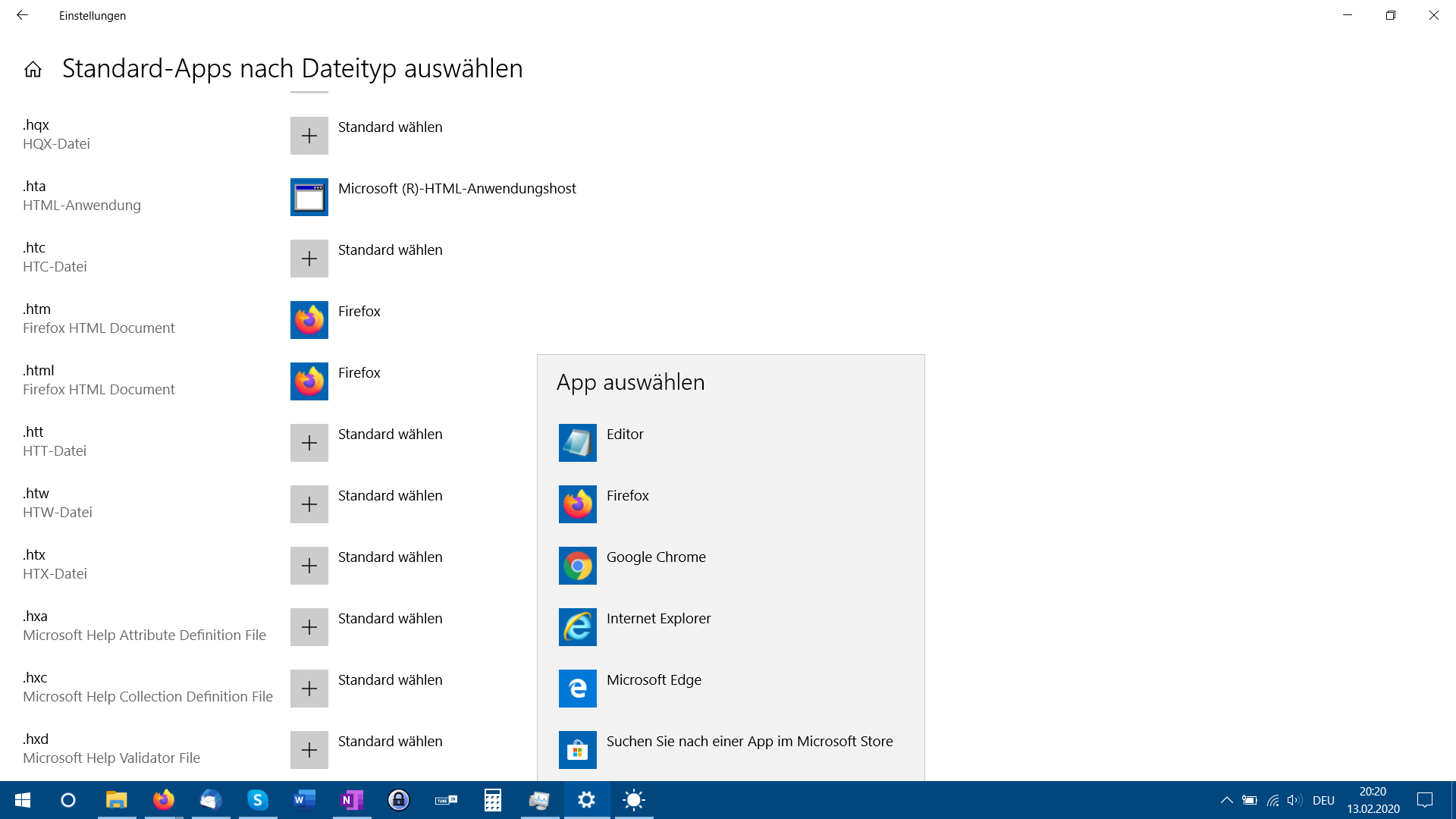Select the Editor app icon in the popup
Screen dimensions: 1456x819
(x=577, y=443)
